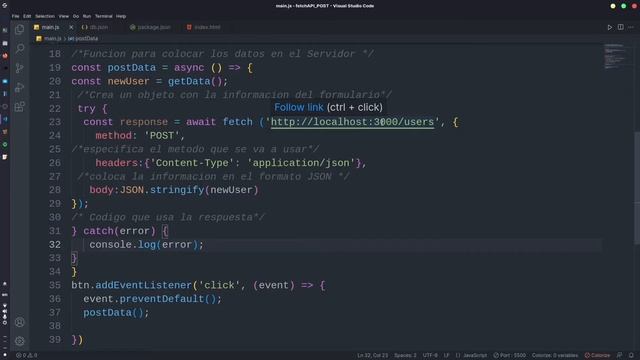The image size is (640, 360).
Task: Change encoding via UTF-8 indicator
Action: [x=430, y=356]
